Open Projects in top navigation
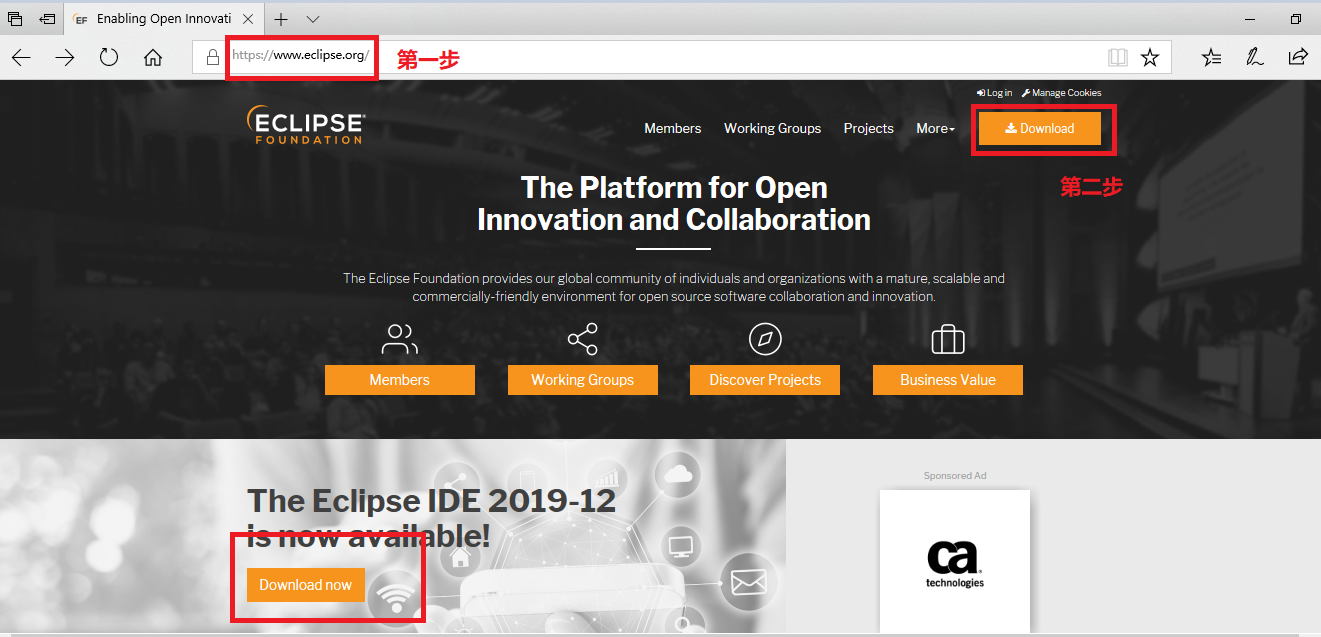1321x637 pixels. point(868,128)
